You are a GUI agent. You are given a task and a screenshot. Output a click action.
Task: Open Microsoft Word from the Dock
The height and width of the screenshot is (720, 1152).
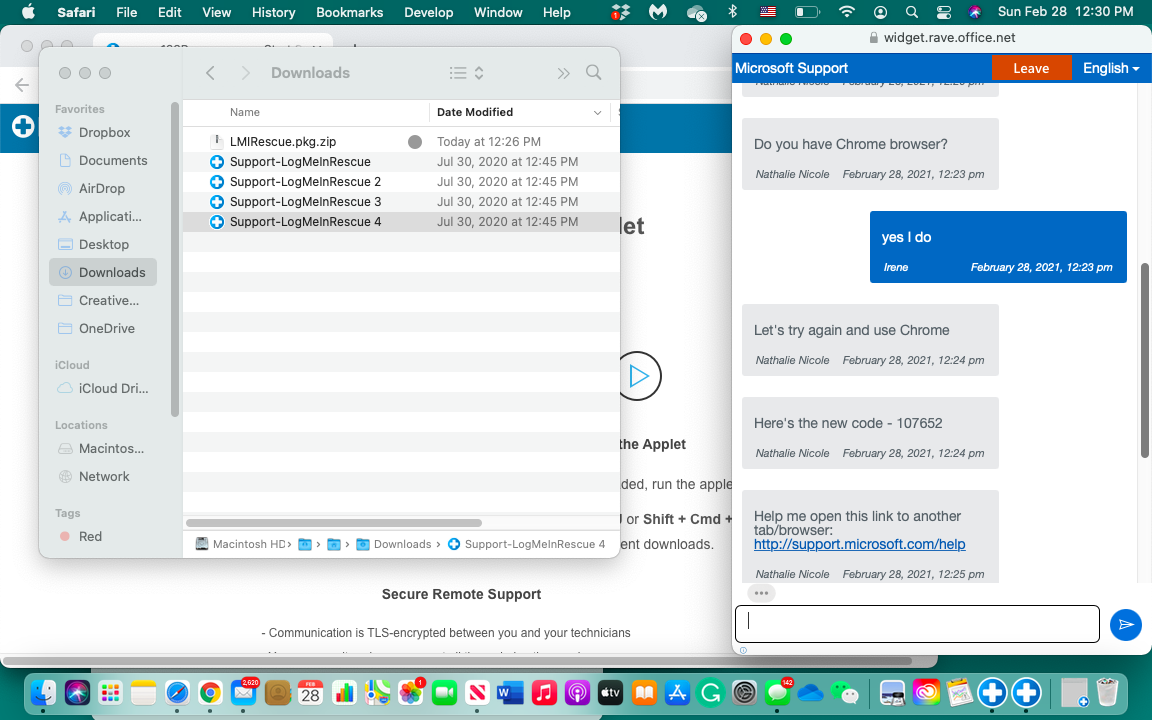coord(510,692)
